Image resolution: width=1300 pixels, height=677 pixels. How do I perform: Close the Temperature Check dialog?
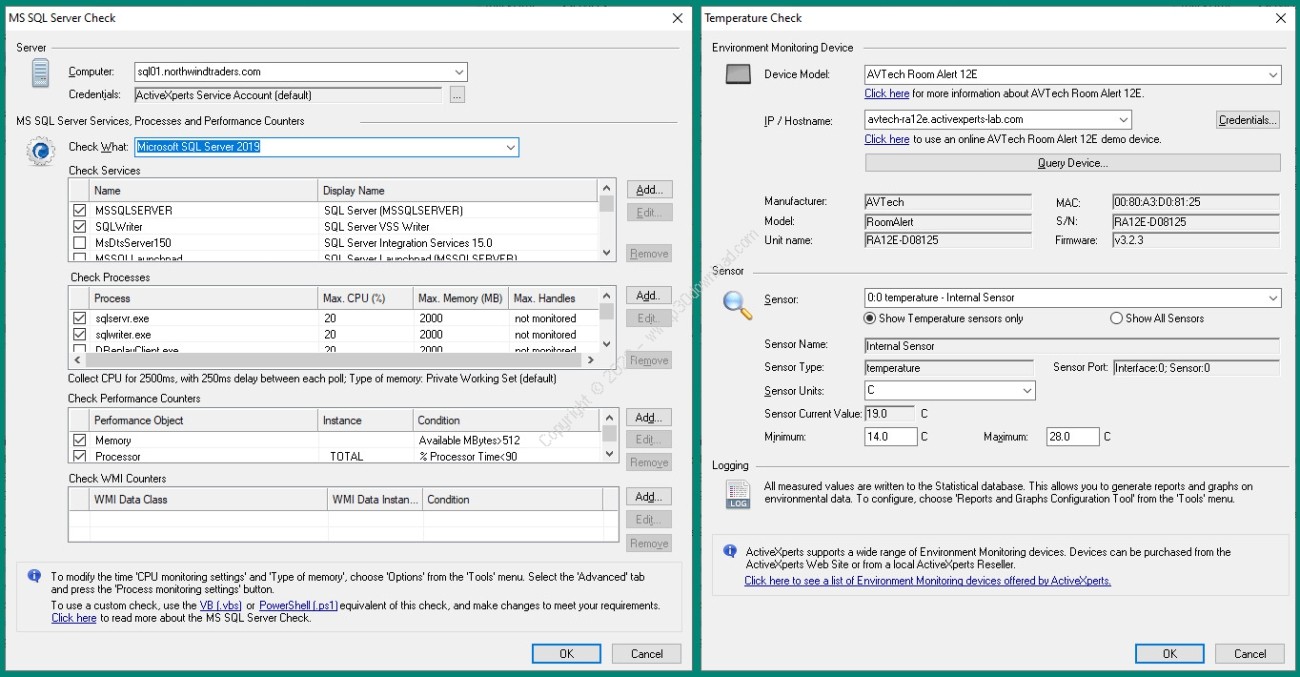click(1281, 18)
